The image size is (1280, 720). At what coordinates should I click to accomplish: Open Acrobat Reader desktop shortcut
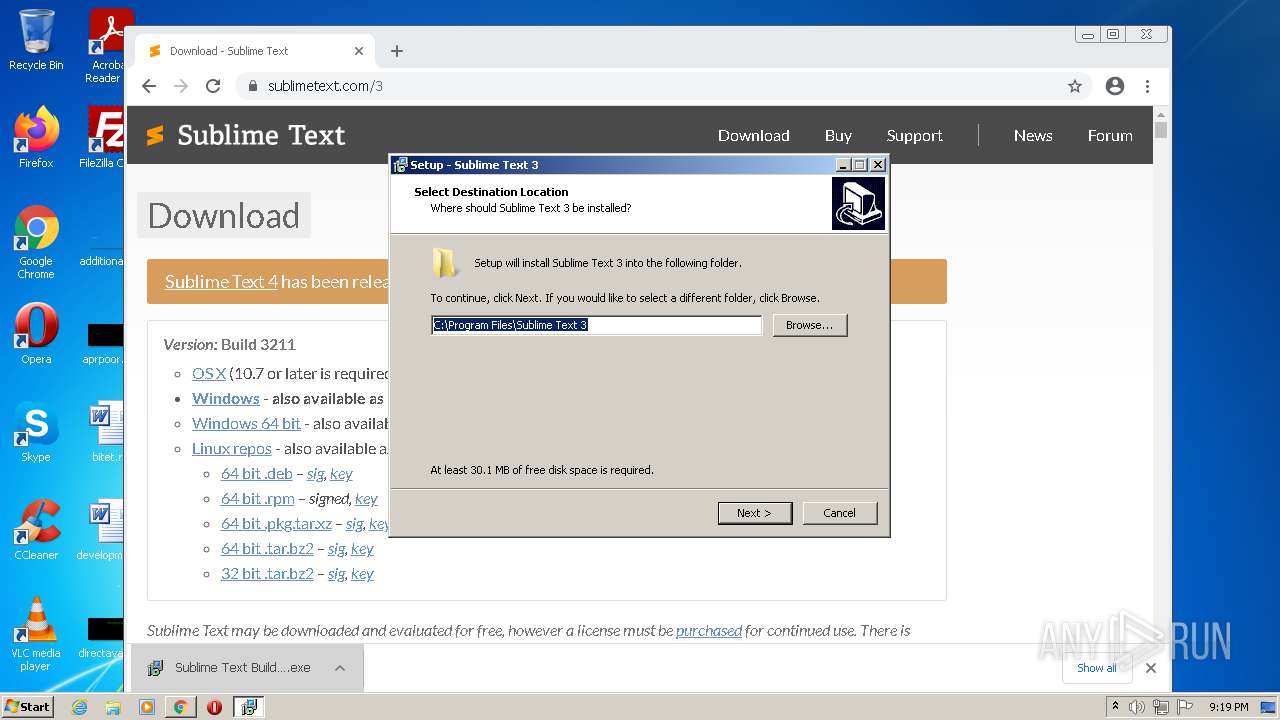pos(106,46)
